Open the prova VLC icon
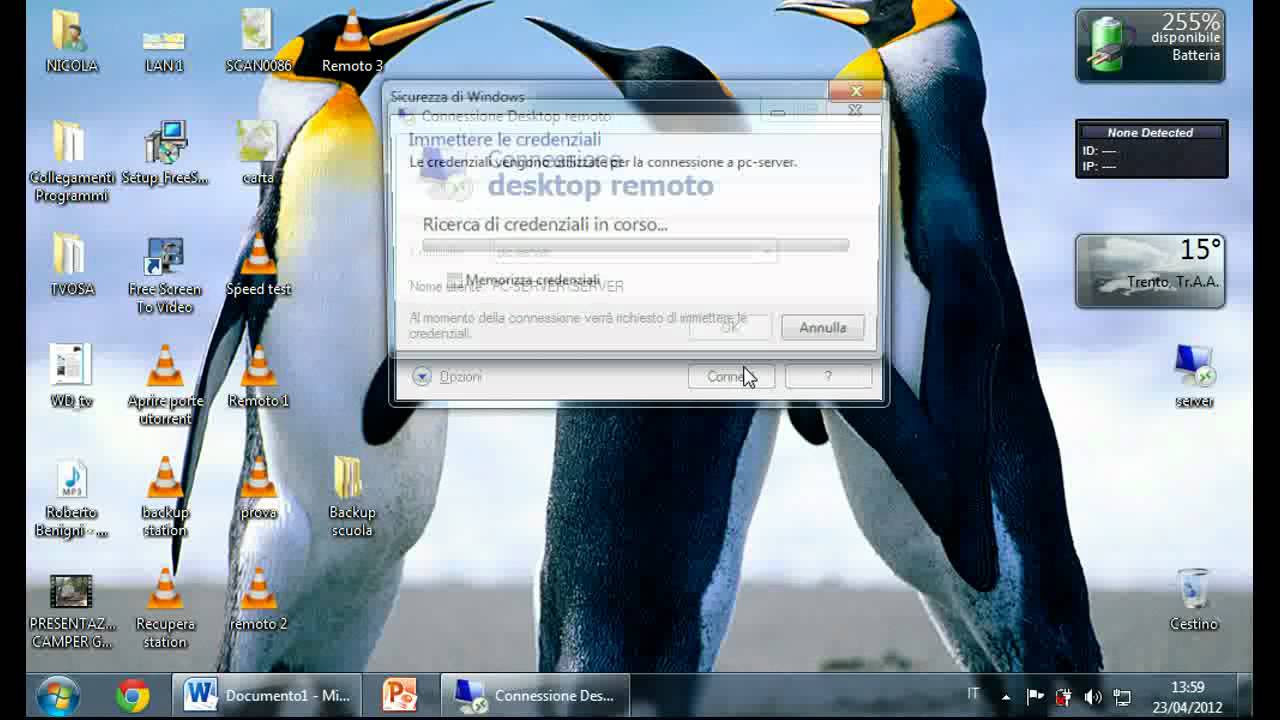The height and width of the screenshot is (720, 1280). [x=258, y=489]
